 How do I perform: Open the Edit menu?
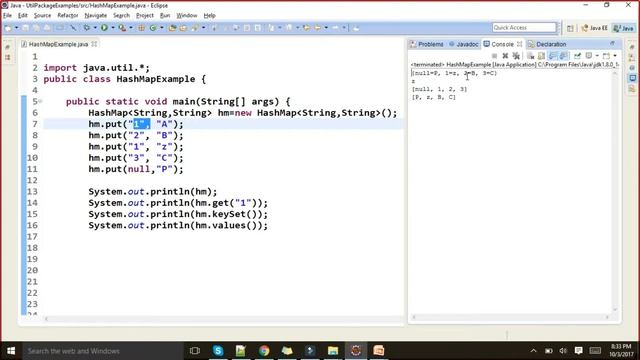click(23, 16)
